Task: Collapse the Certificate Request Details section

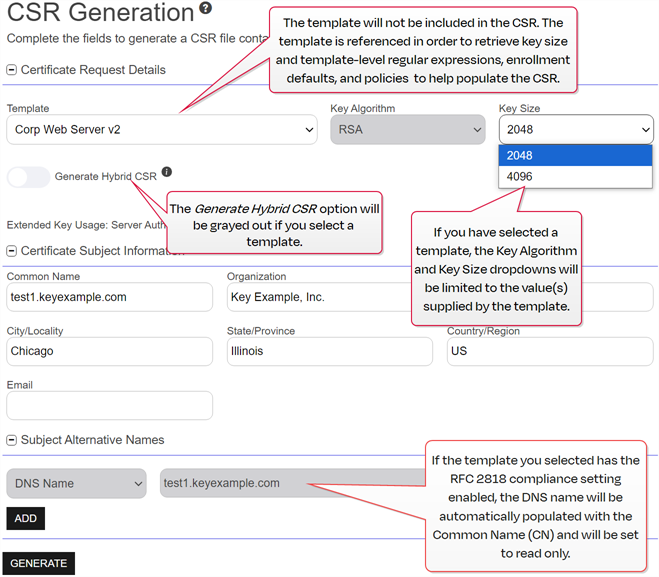Action: tap(11, 70)
